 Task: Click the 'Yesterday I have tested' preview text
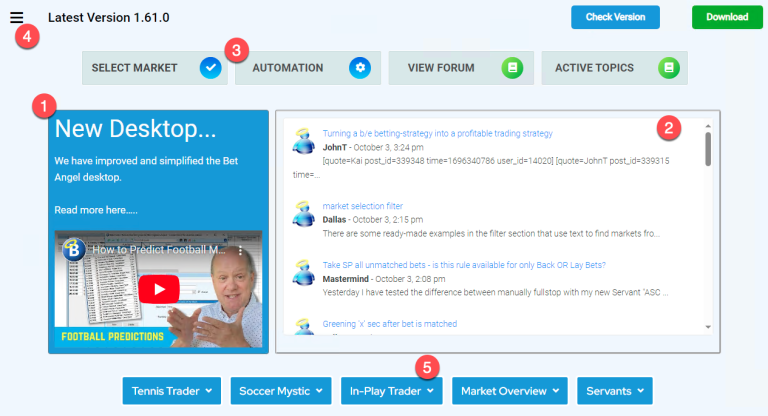click(x=495, y=292)
